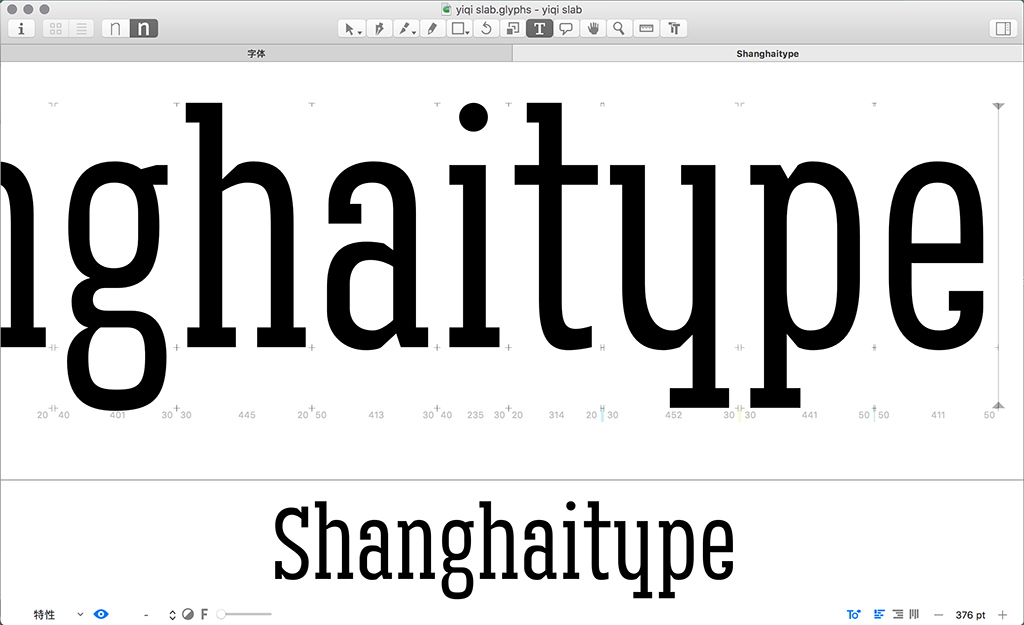Open the 特性 features dropdown

click(x=58, y=615)
